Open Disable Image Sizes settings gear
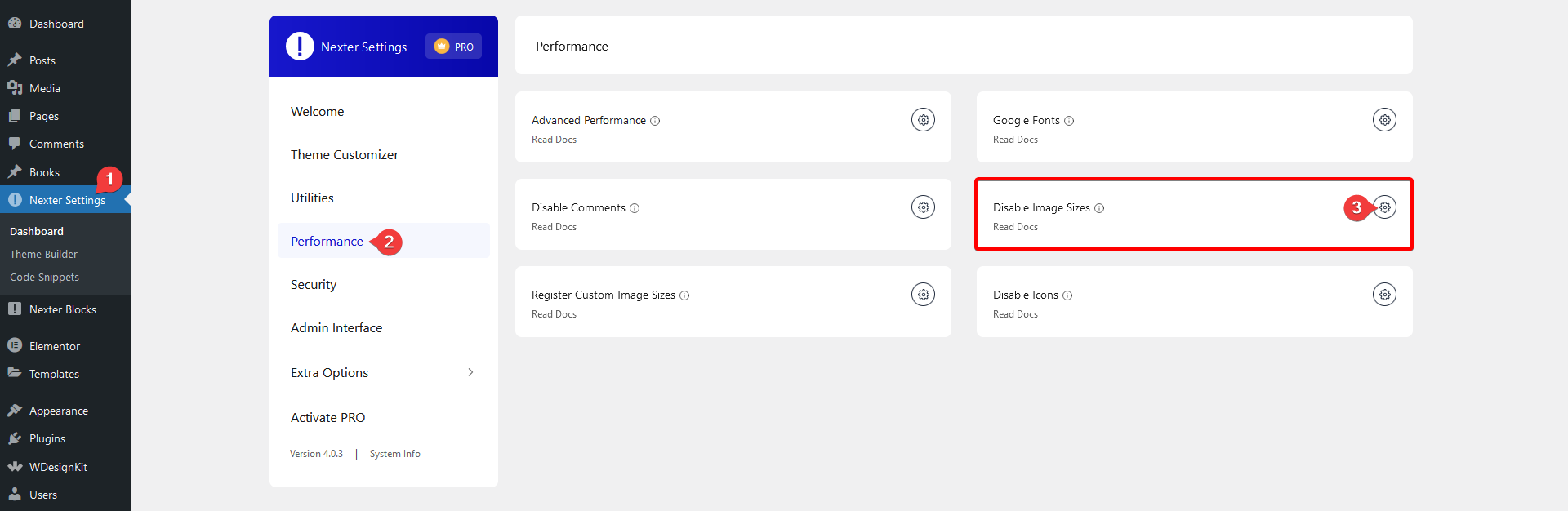The image size is (1568, 511). 1385,207
